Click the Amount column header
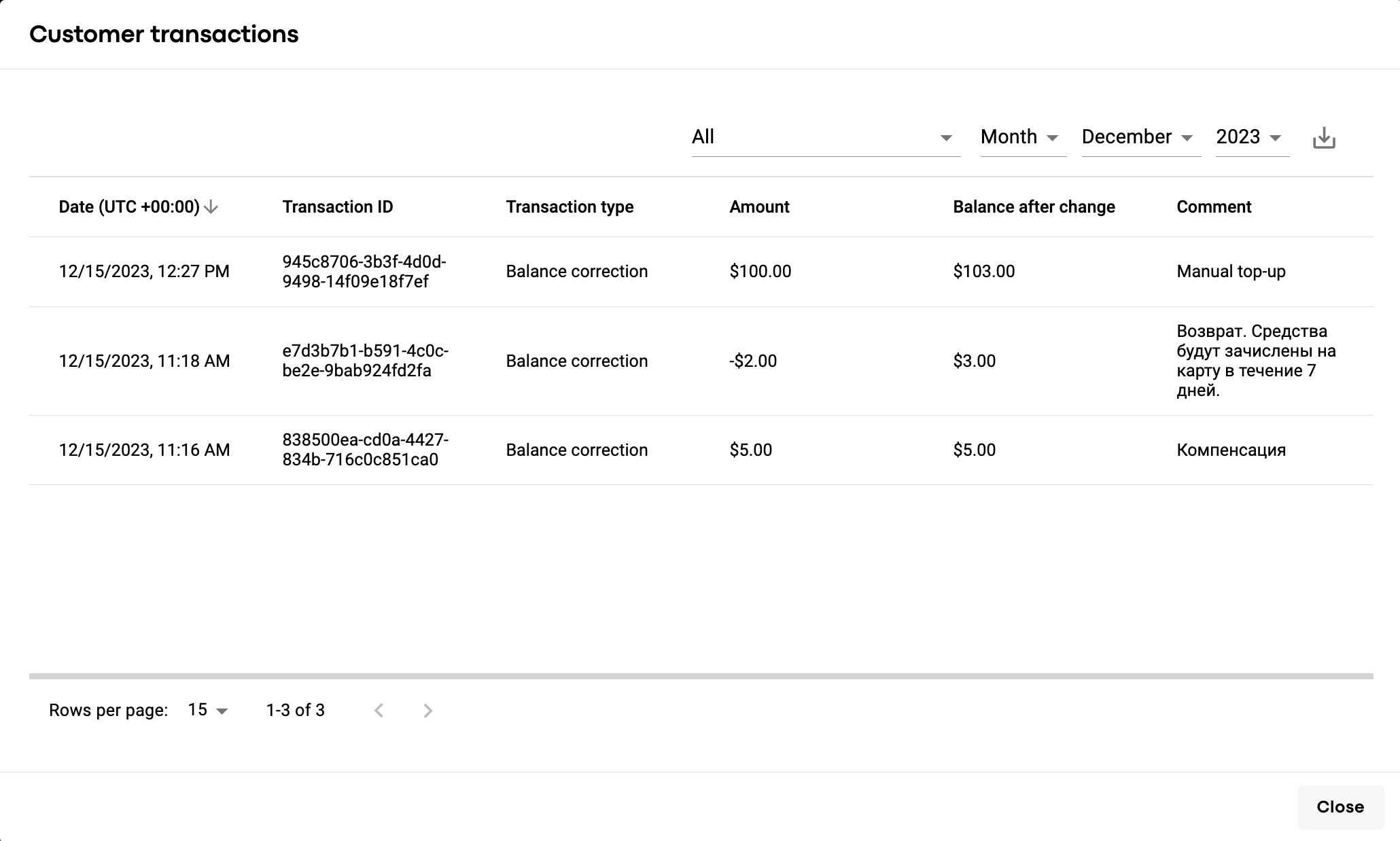 759,207
